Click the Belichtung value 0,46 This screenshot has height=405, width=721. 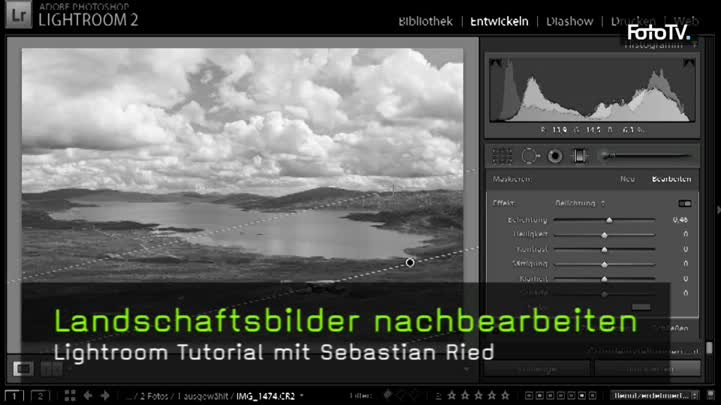680,220
